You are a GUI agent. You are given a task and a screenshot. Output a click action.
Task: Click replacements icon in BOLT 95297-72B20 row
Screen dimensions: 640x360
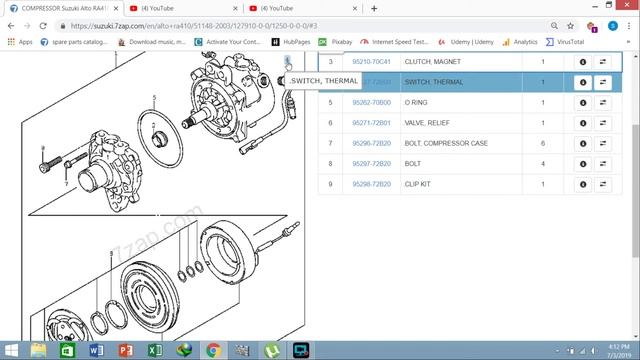click(603, 164)
